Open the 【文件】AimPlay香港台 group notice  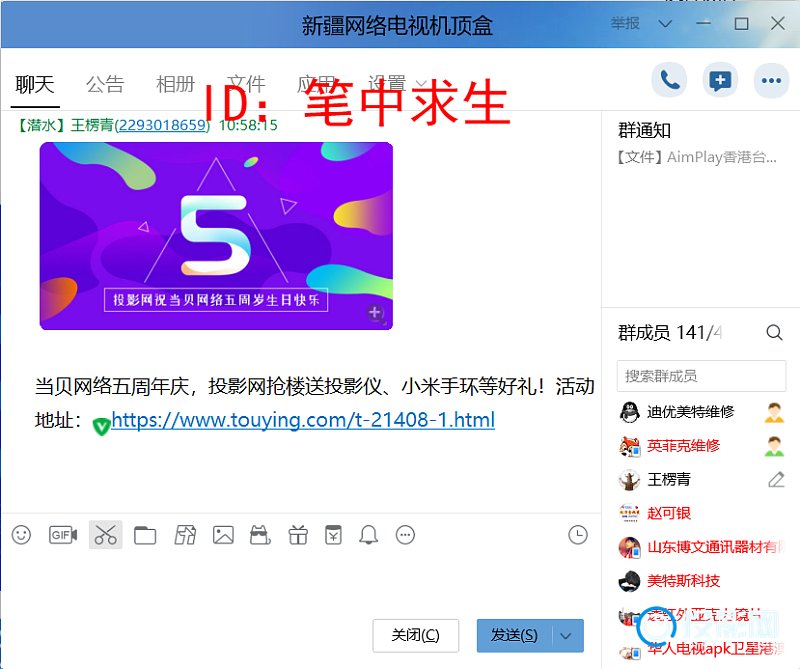697,157
